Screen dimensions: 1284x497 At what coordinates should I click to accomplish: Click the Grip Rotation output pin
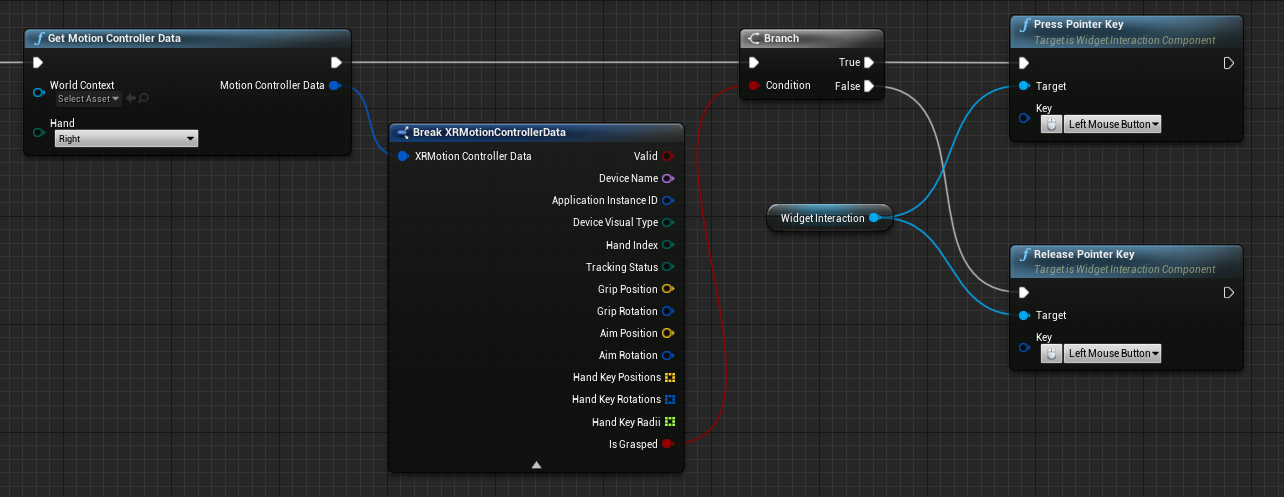(x=668, y=311)
